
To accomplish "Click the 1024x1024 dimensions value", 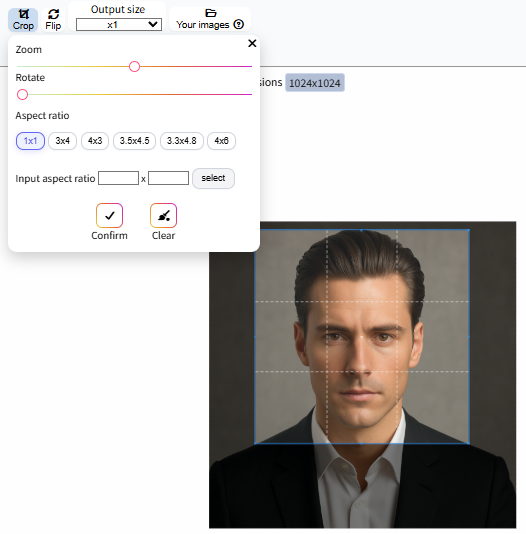I will [x=315, y=83].
